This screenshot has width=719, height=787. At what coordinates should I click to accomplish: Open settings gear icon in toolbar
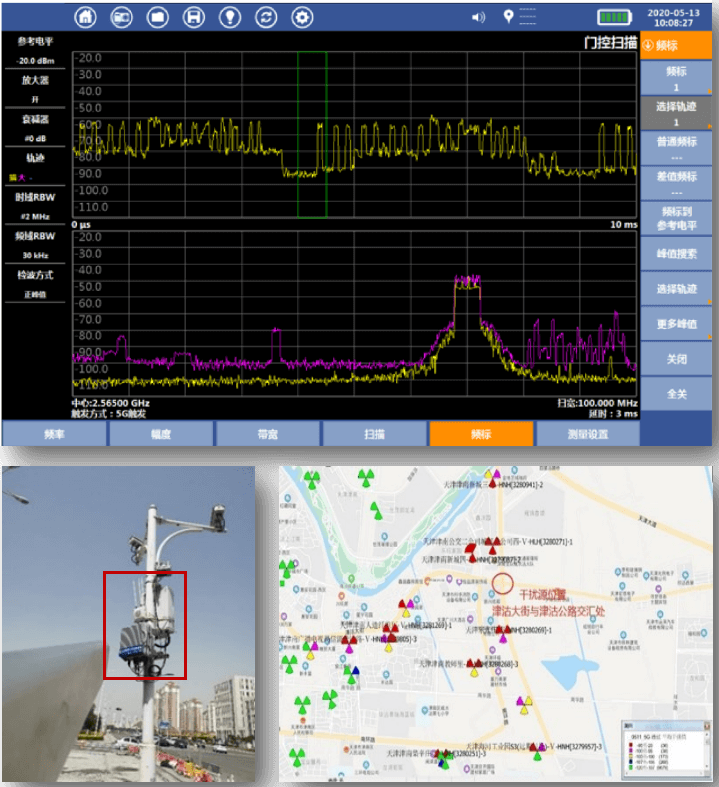coord(302,17)
